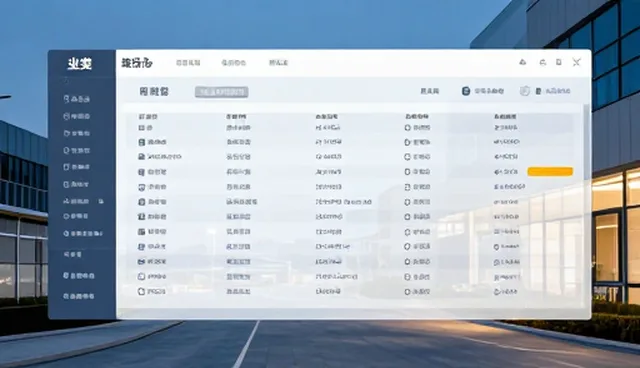Click the dark database icon in the page toolbar
This screenshot has height=368, width=640.
[466, 91]
